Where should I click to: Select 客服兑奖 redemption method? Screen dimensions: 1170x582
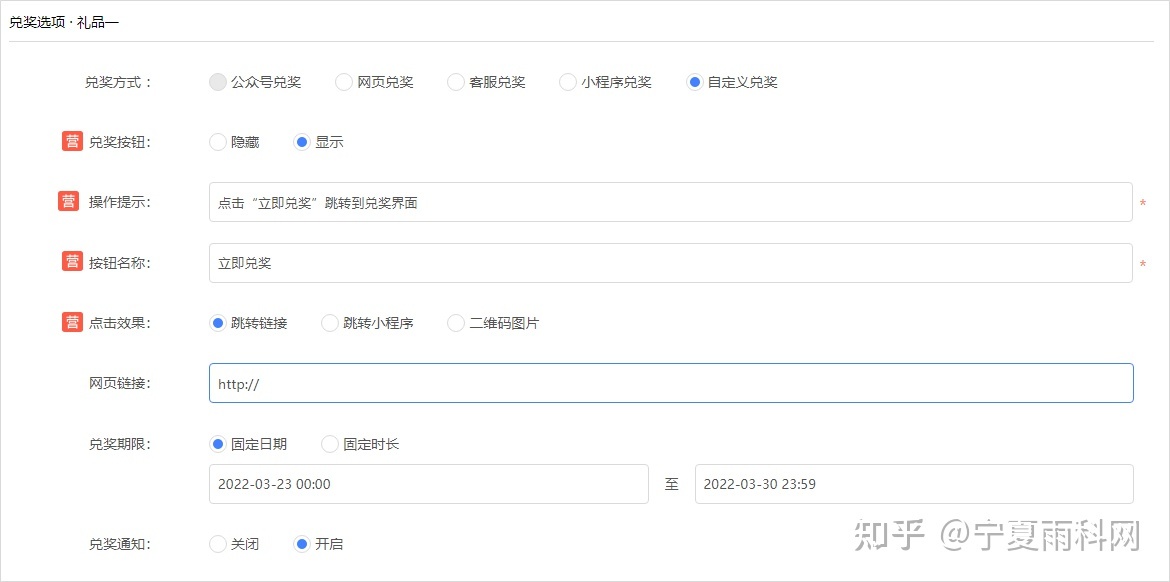click(456, 82)
